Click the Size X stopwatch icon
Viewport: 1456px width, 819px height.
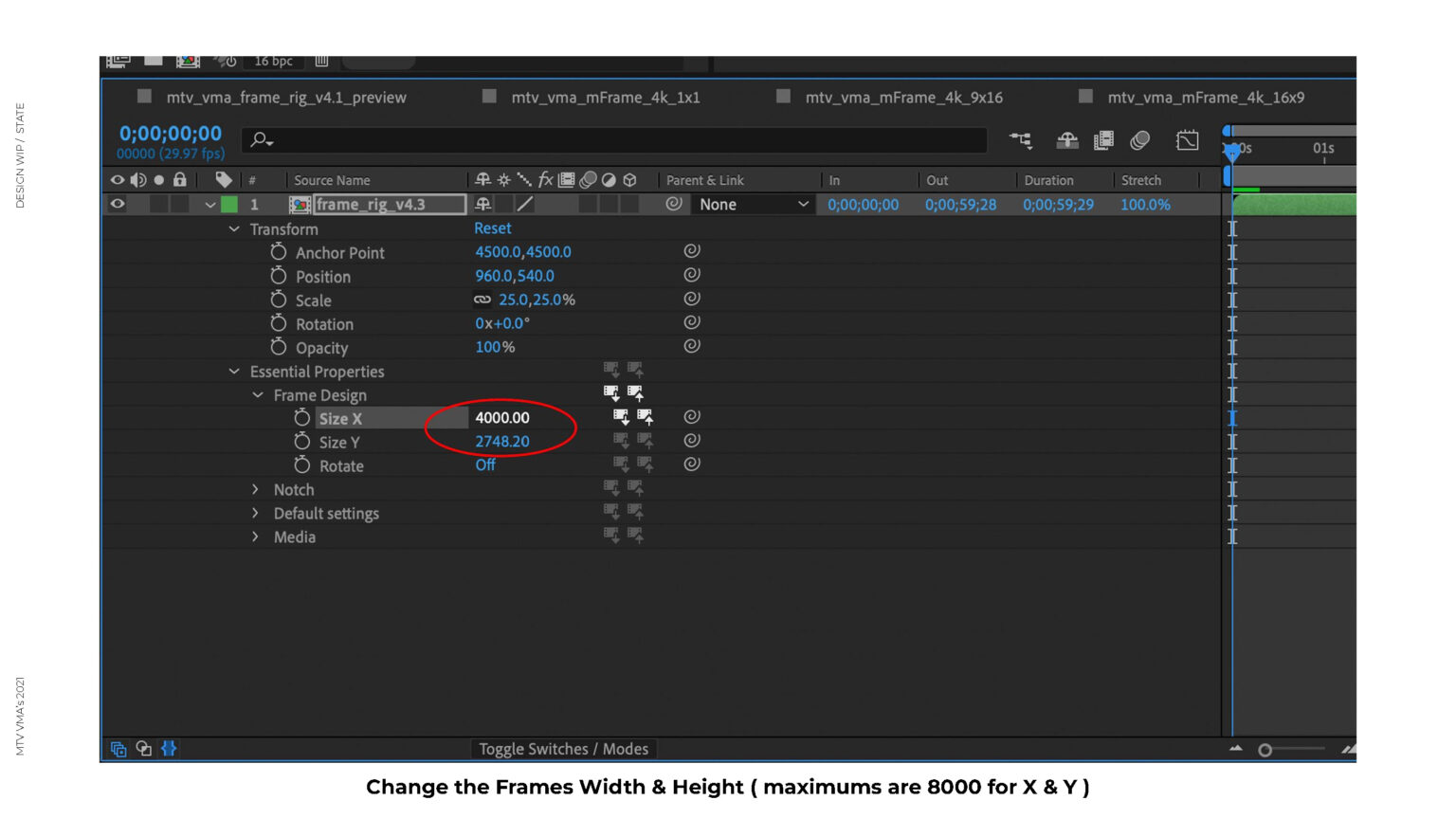click(x=301, y=417)
